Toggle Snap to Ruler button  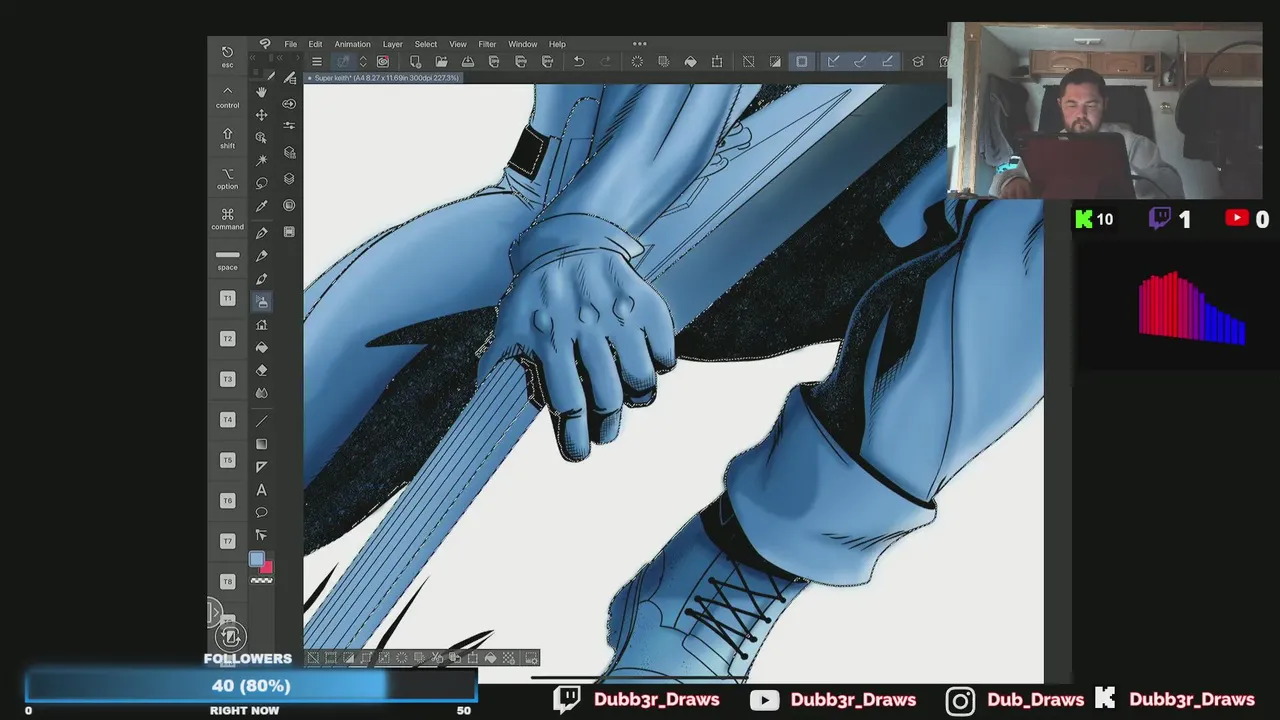pyautogui.click(x=833, y=62)
